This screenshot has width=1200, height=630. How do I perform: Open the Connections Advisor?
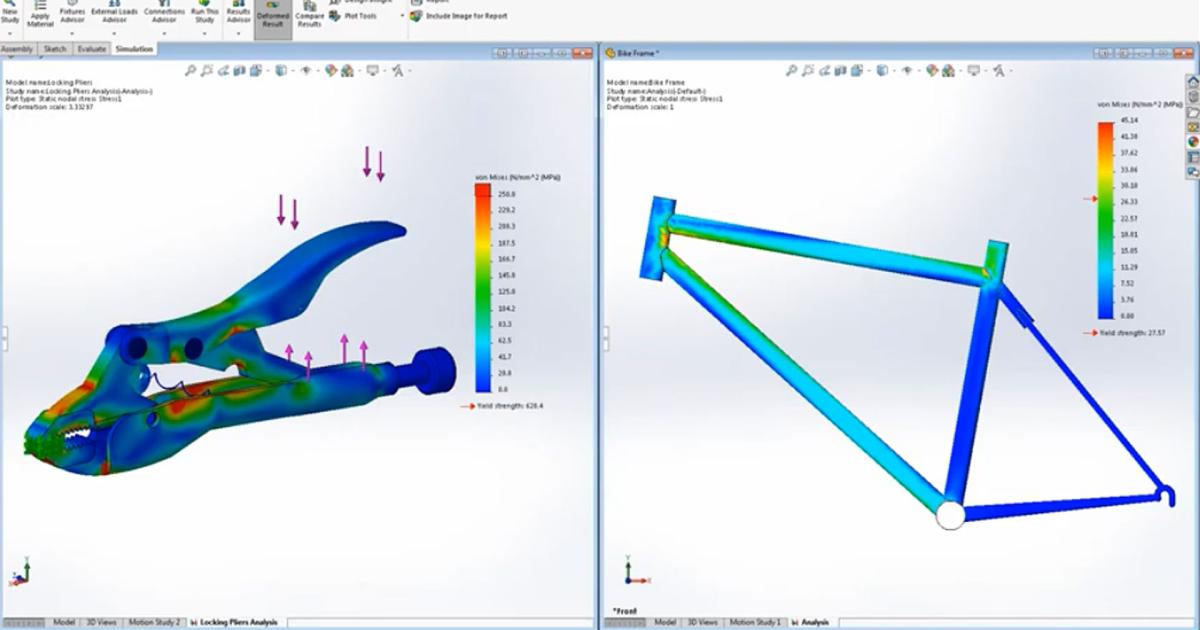(x=163, y=12)
